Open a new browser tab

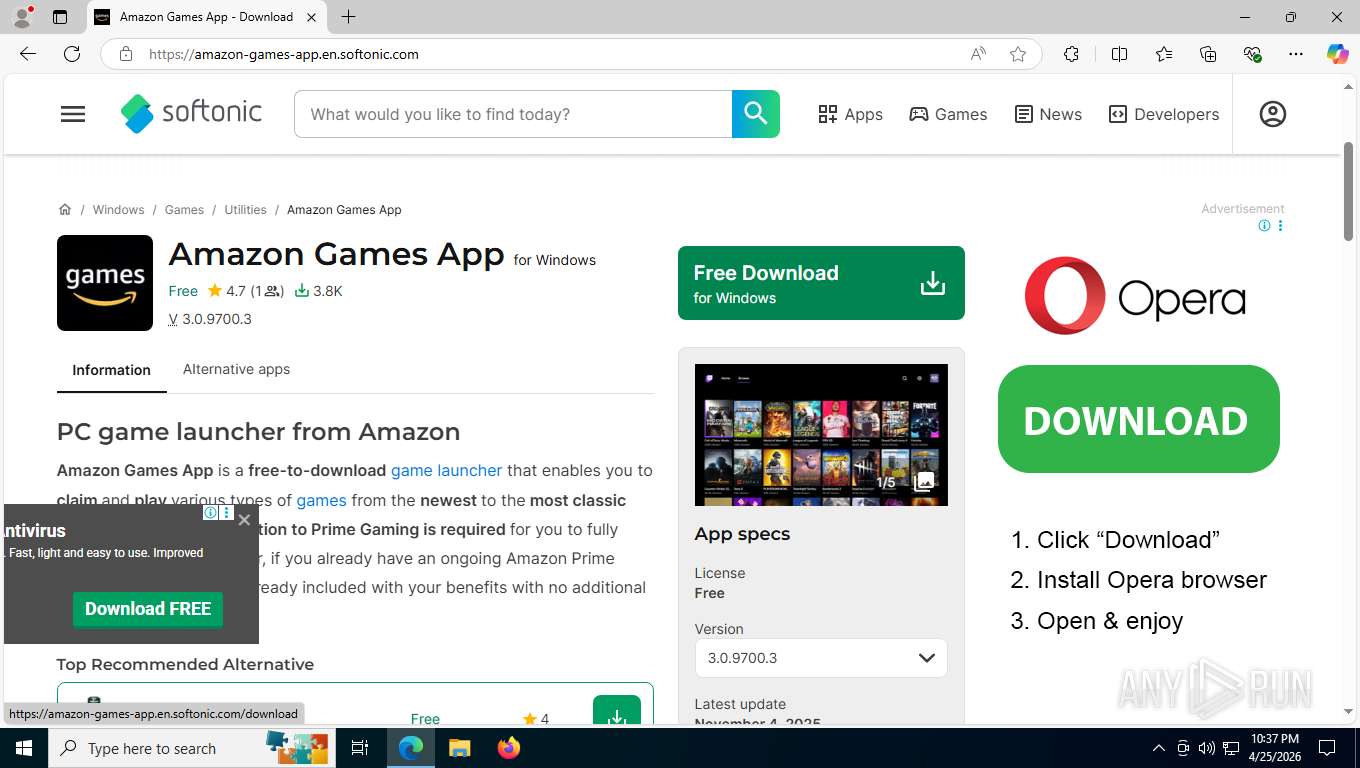pyautogui.click(x=348, y=17)
